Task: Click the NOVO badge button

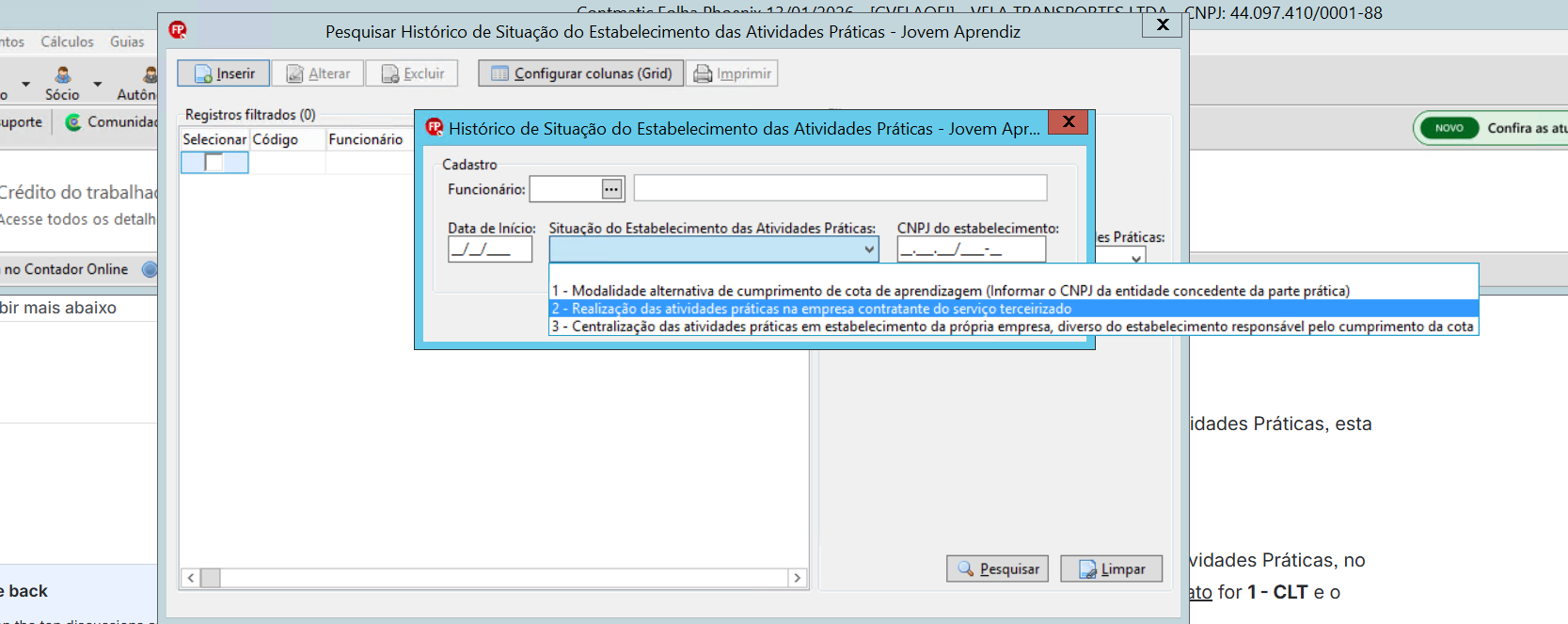Action: point(1449,128)
